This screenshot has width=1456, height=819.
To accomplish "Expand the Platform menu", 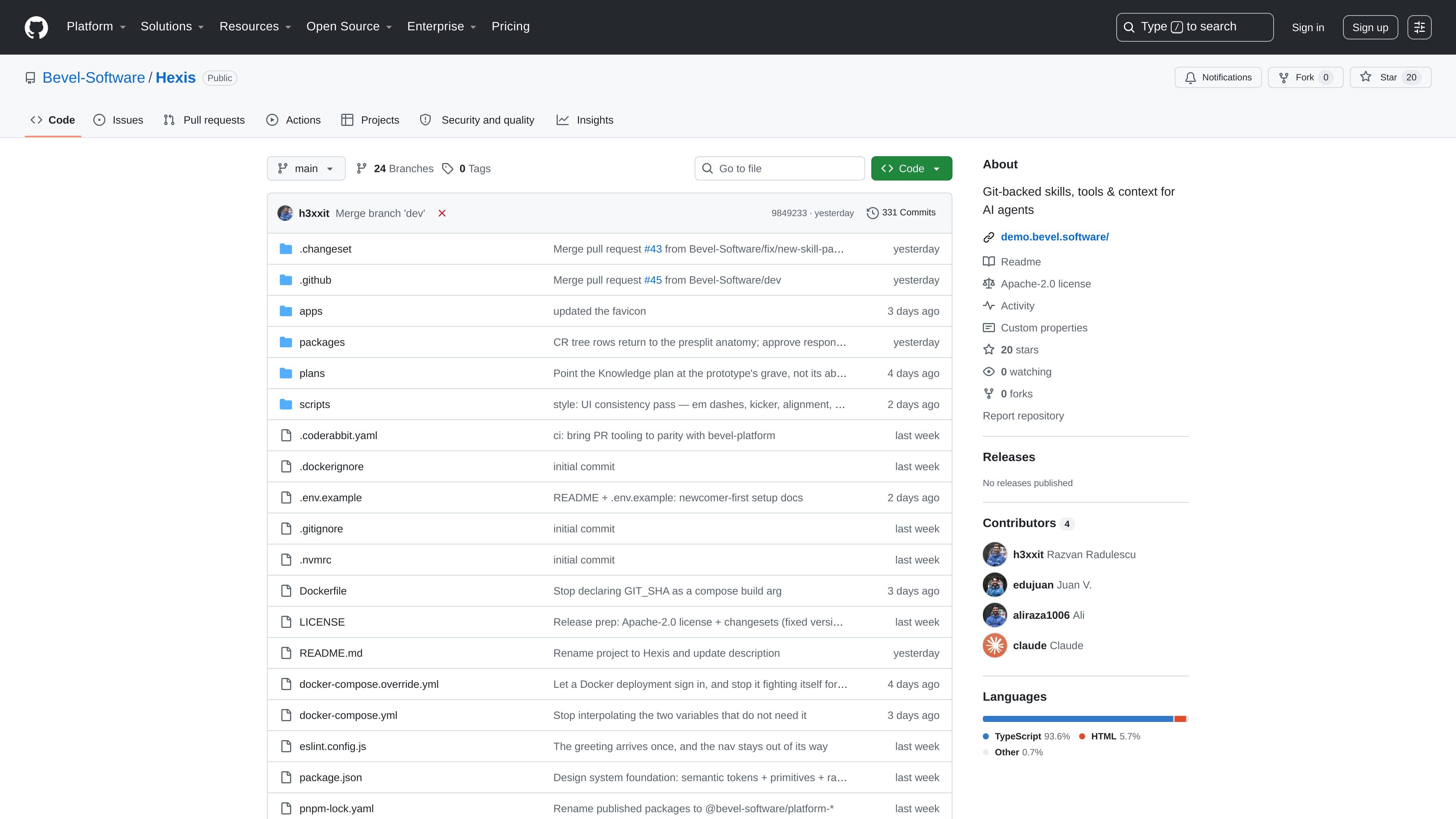I will (96, 27).
